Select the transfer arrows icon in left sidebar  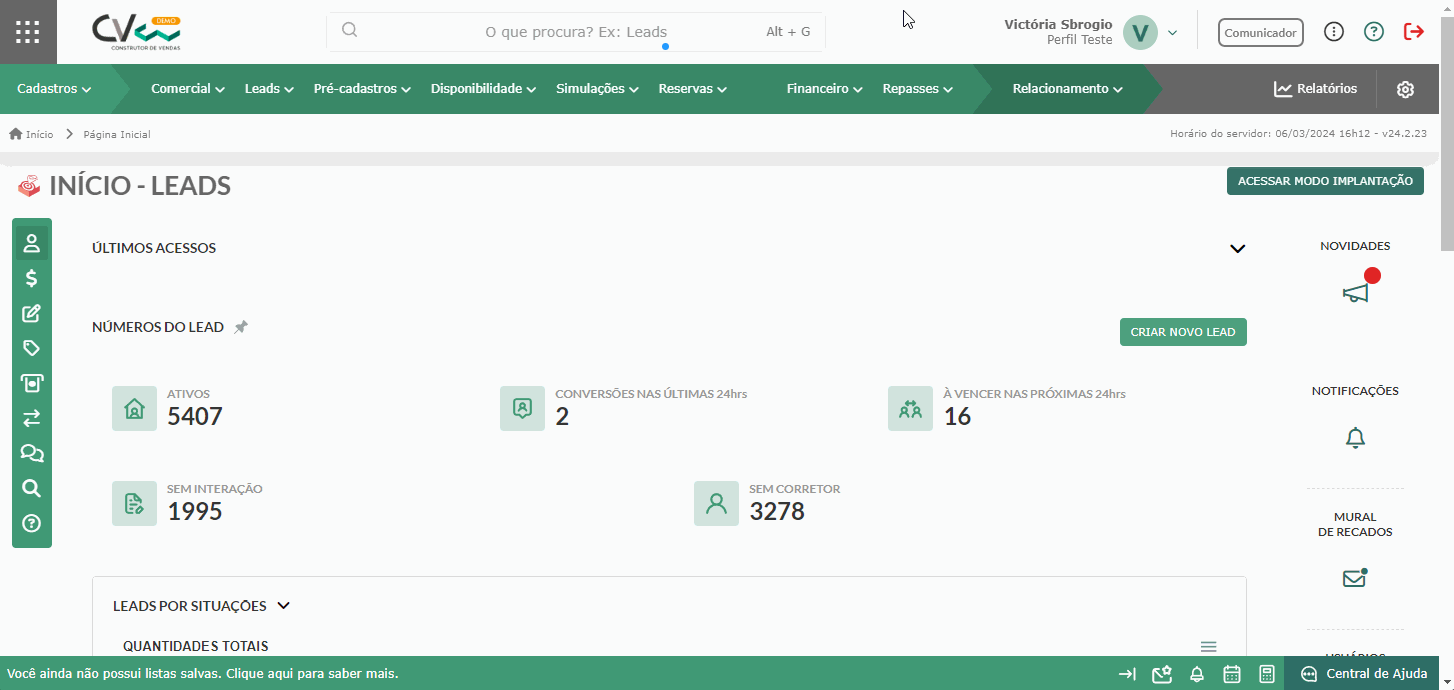(32, 418)
